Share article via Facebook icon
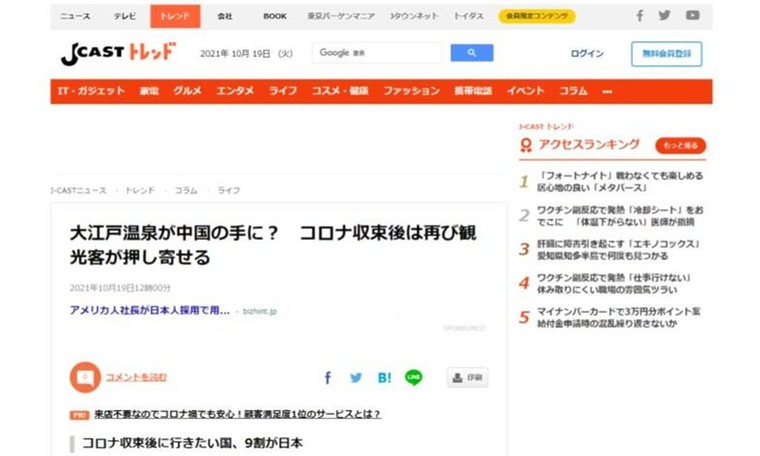 pos(328,378)
